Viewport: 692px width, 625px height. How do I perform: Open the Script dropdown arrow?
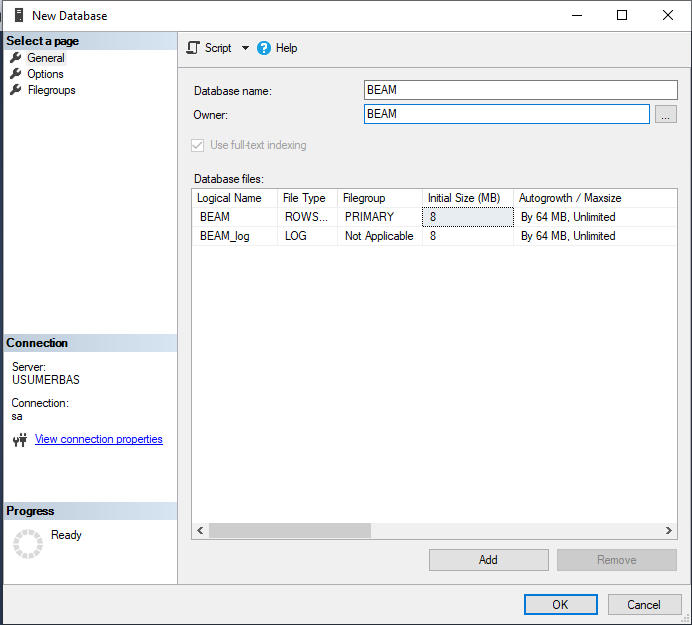245,48
